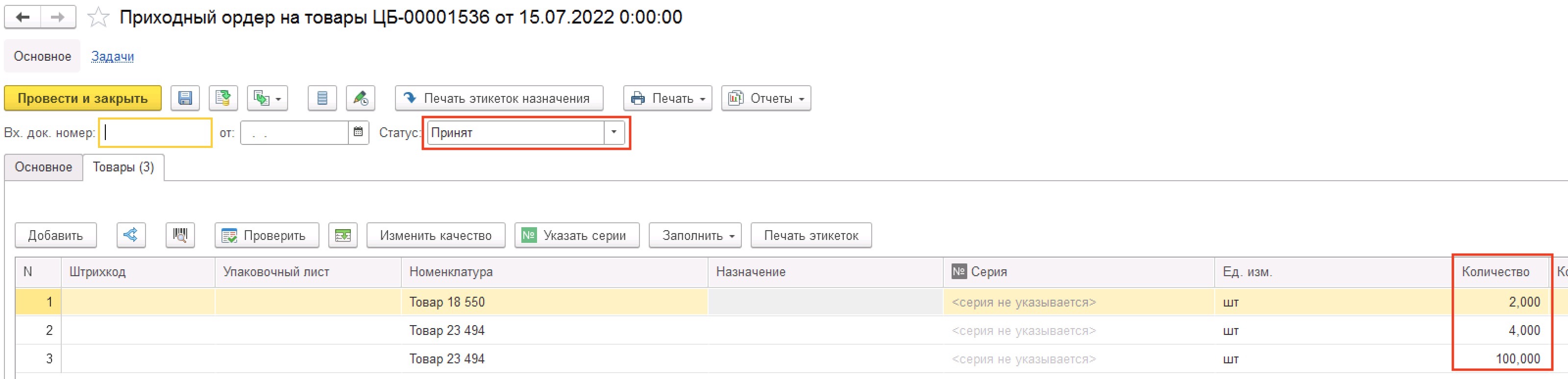The height and width of the screenshot is (379, 1568).
Task: Open the Печать dropdown menu
Action: (668, 98)
